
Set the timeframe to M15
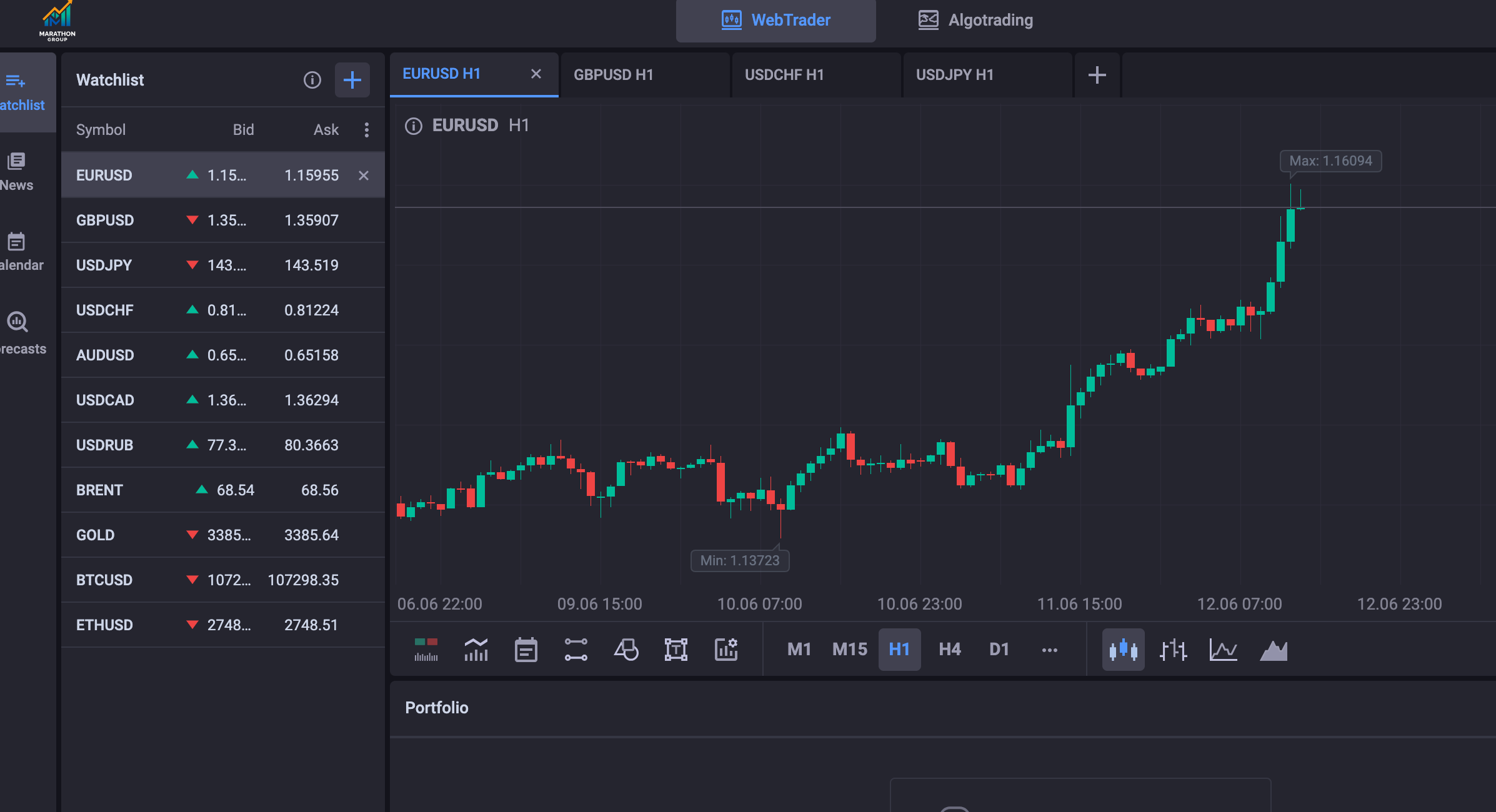(850, 650)
